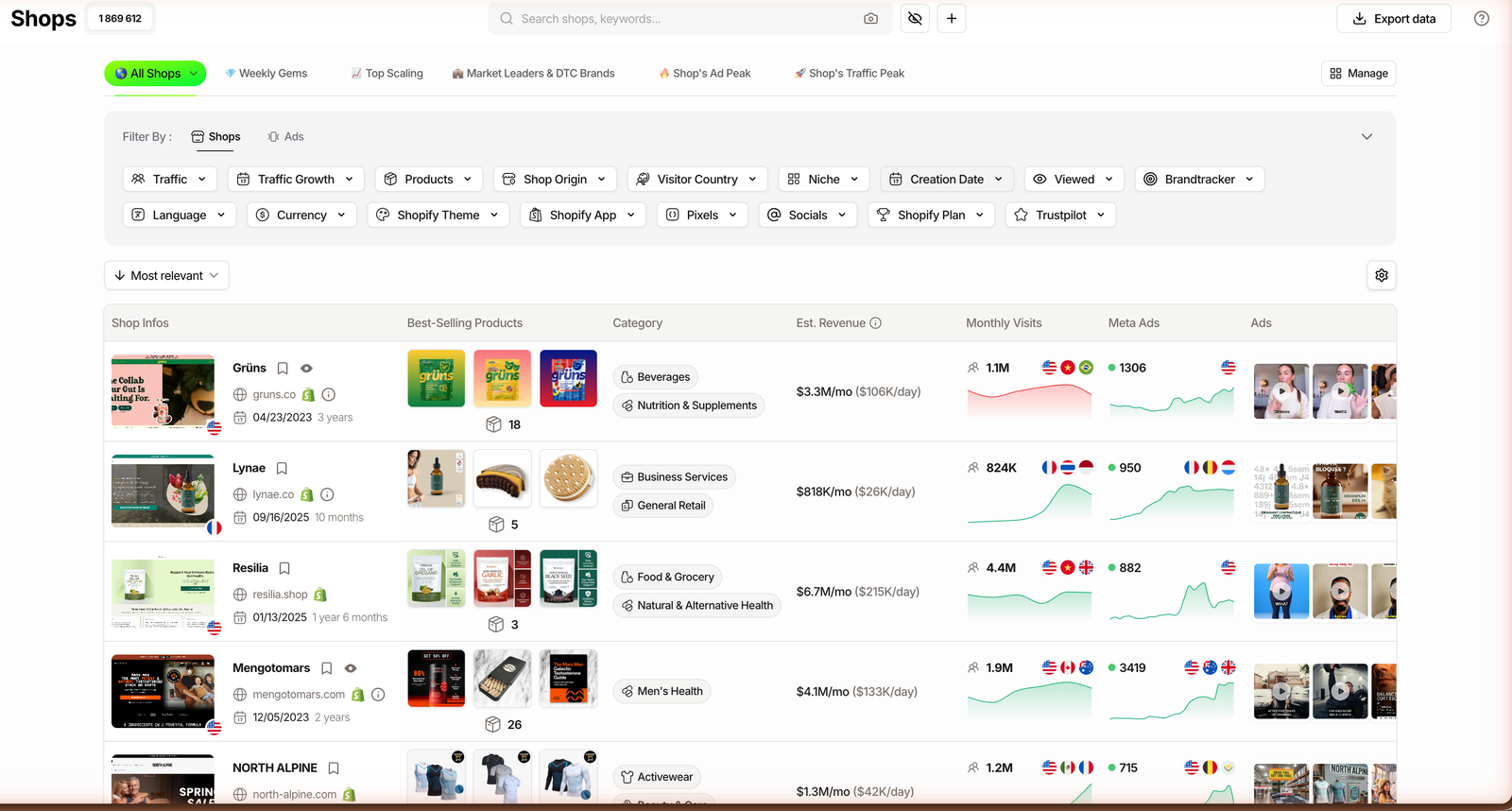Click the Manage button

pos(1358,74)
